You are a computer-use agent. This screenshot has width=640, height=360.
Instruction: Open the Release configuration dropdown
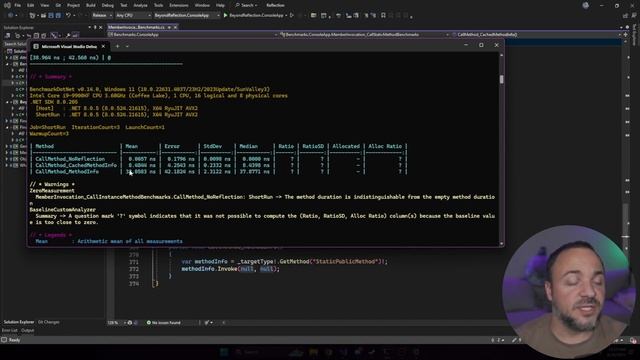click(x=102, y=15)
